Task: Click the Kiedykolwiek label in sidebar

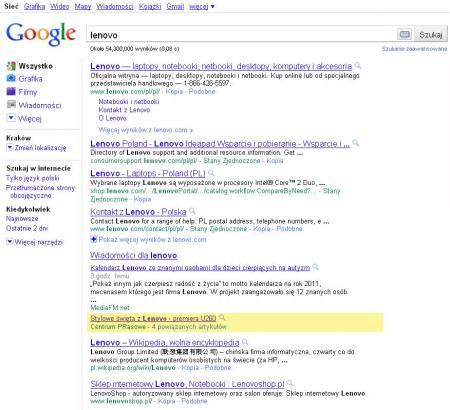Action: tap(28, 209)
